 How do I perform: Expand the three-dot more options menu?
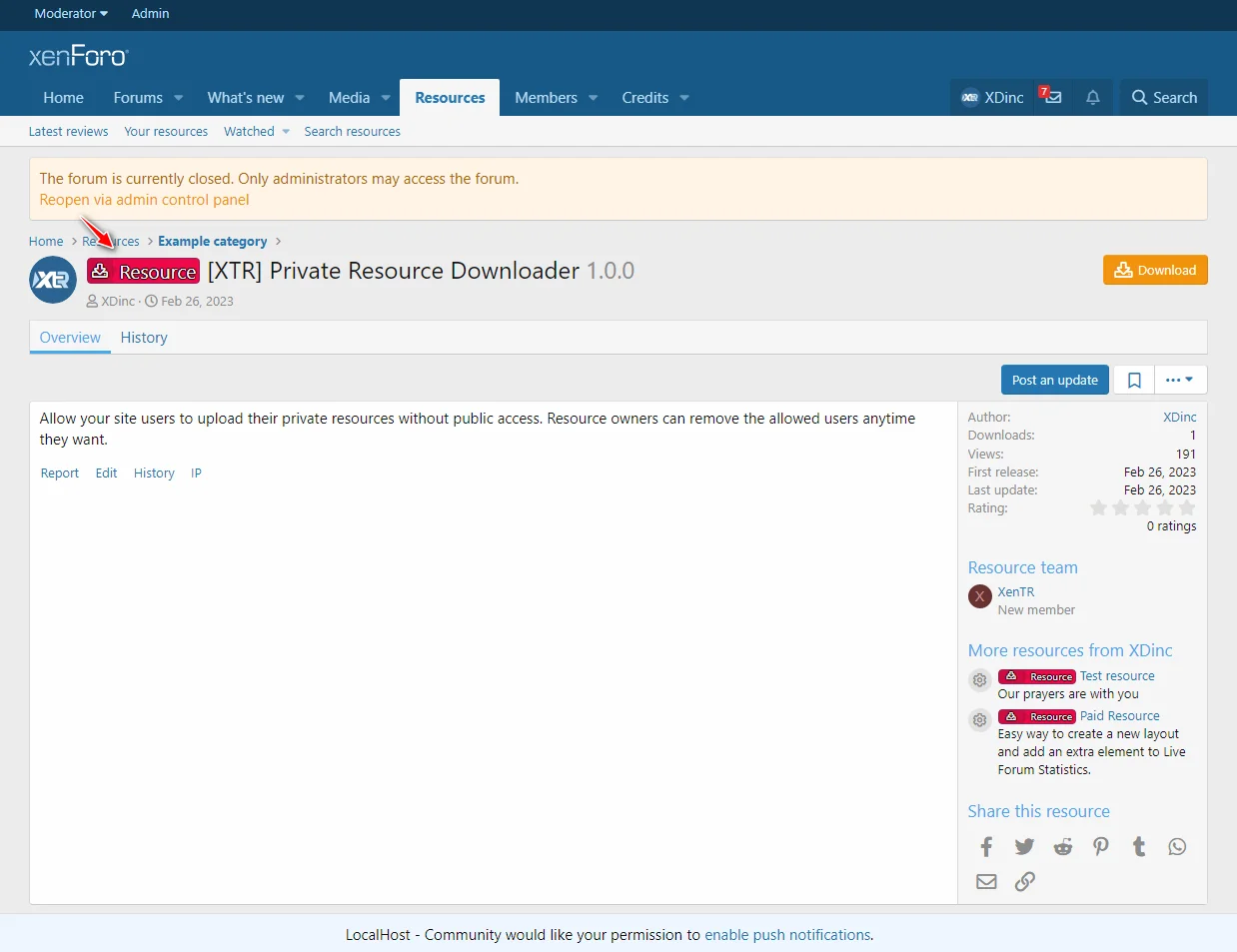click(1180, 380)
